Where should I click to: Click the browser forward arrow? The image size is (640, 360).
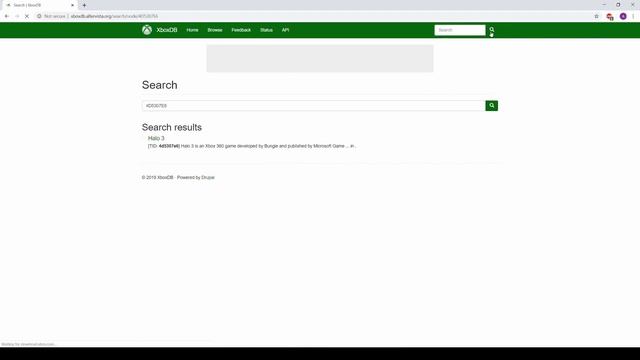(x=17, y=16)
